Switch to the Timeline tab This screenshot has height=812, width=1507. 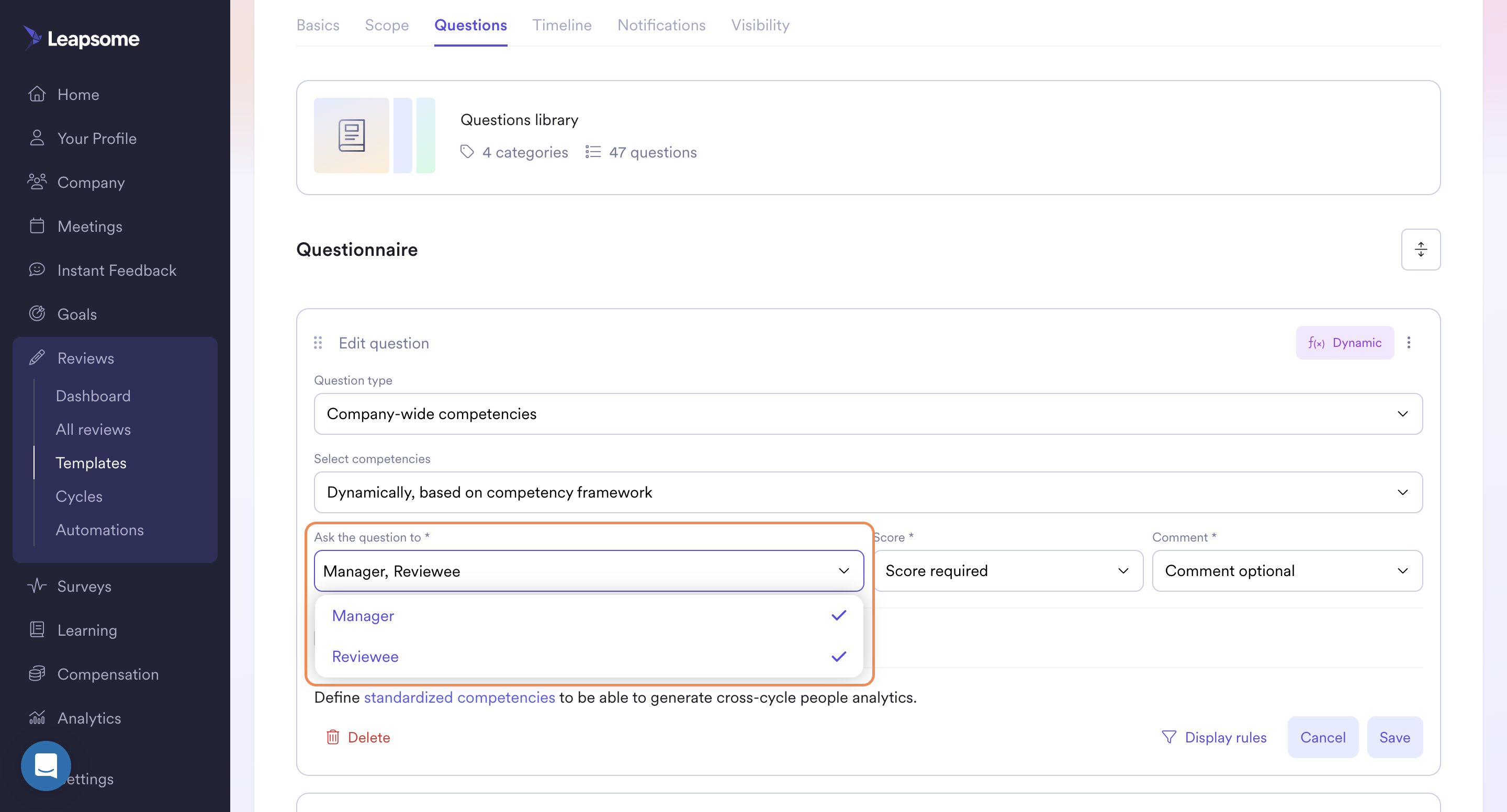click(x=561, y=25)
